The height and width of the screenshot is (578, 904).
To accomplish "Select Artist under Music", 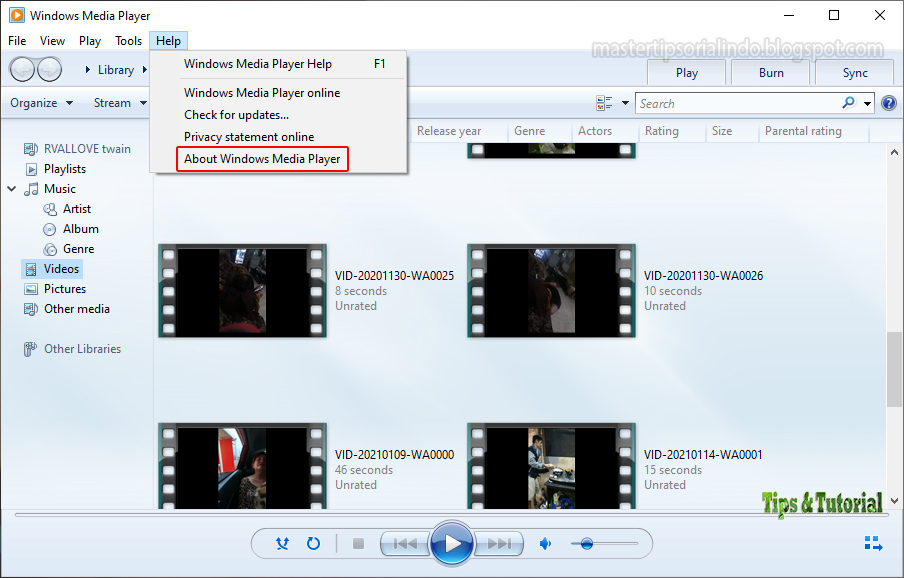I will tap(67, 209).
